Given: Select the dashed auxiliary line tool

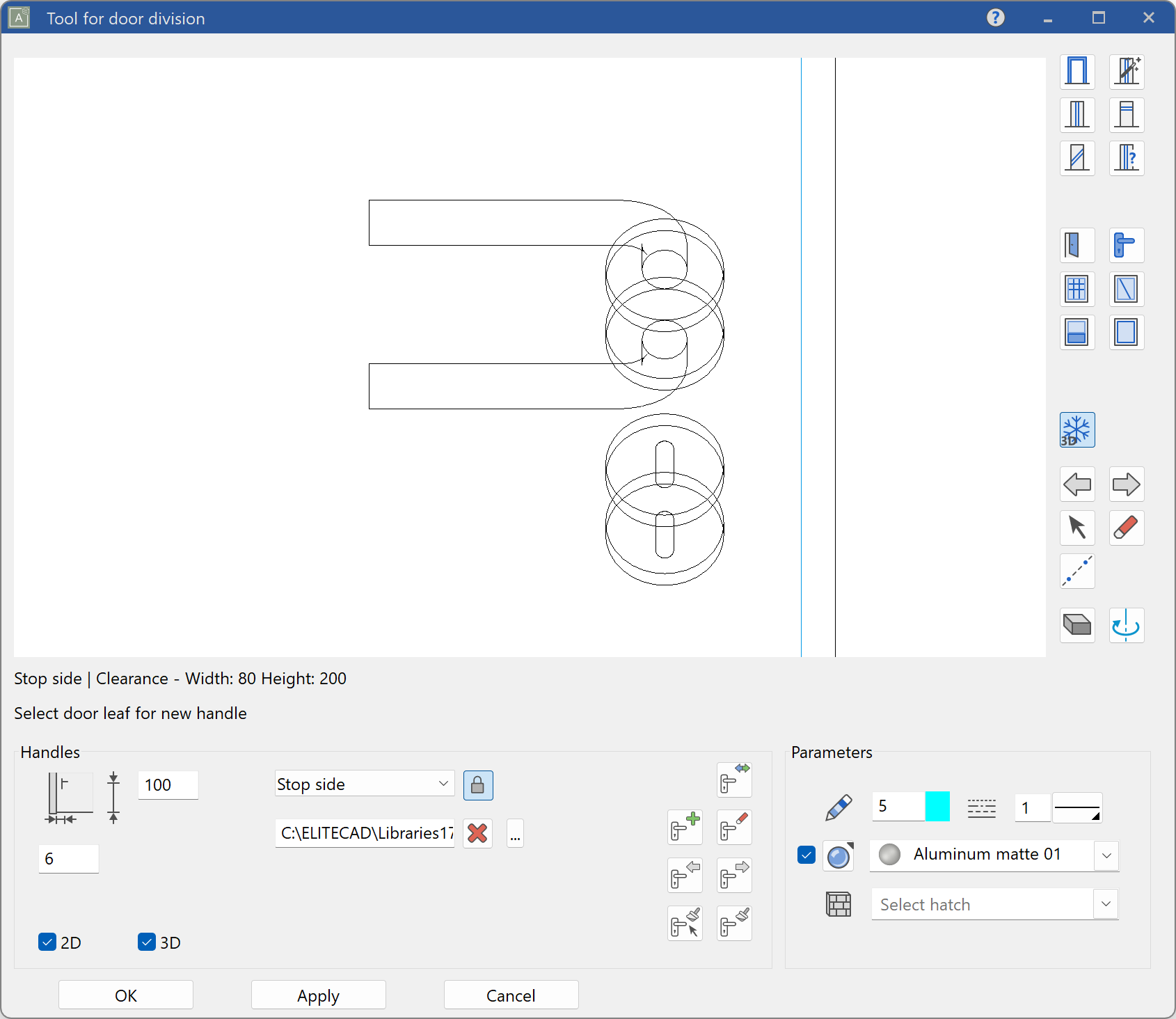Looking at the screenshot, I should pos(1077,571).
